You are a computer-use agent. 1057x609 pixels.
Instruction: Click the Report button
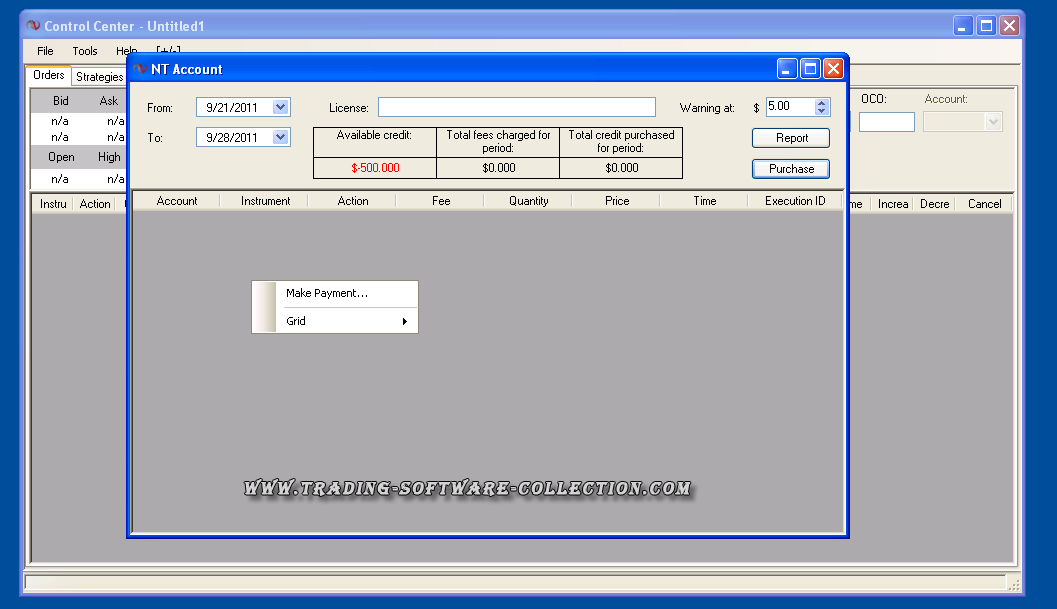(x=791, y=138)
